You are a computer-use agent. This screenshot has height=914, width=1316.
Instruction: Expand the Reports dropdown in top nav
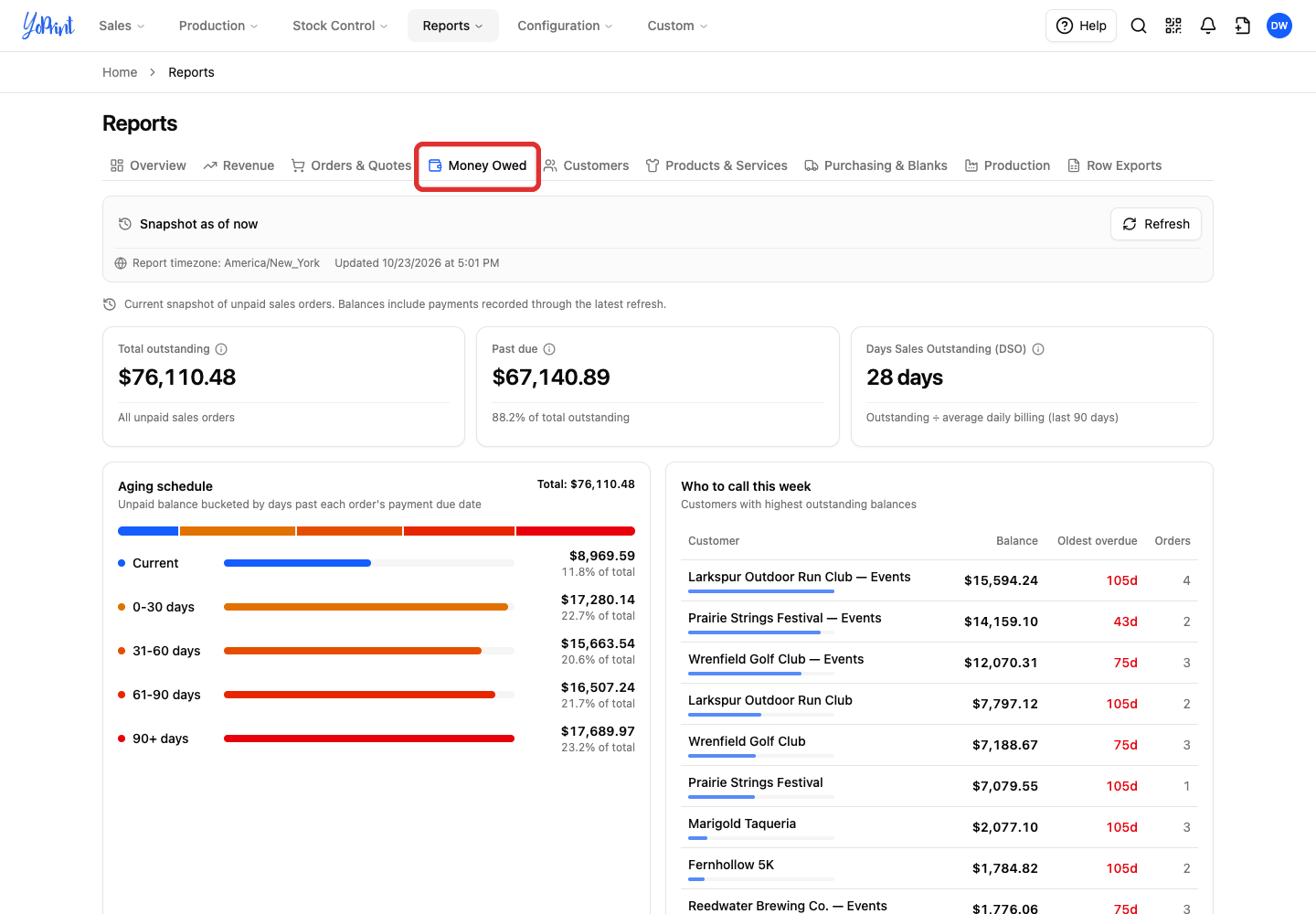pos(452,26)
